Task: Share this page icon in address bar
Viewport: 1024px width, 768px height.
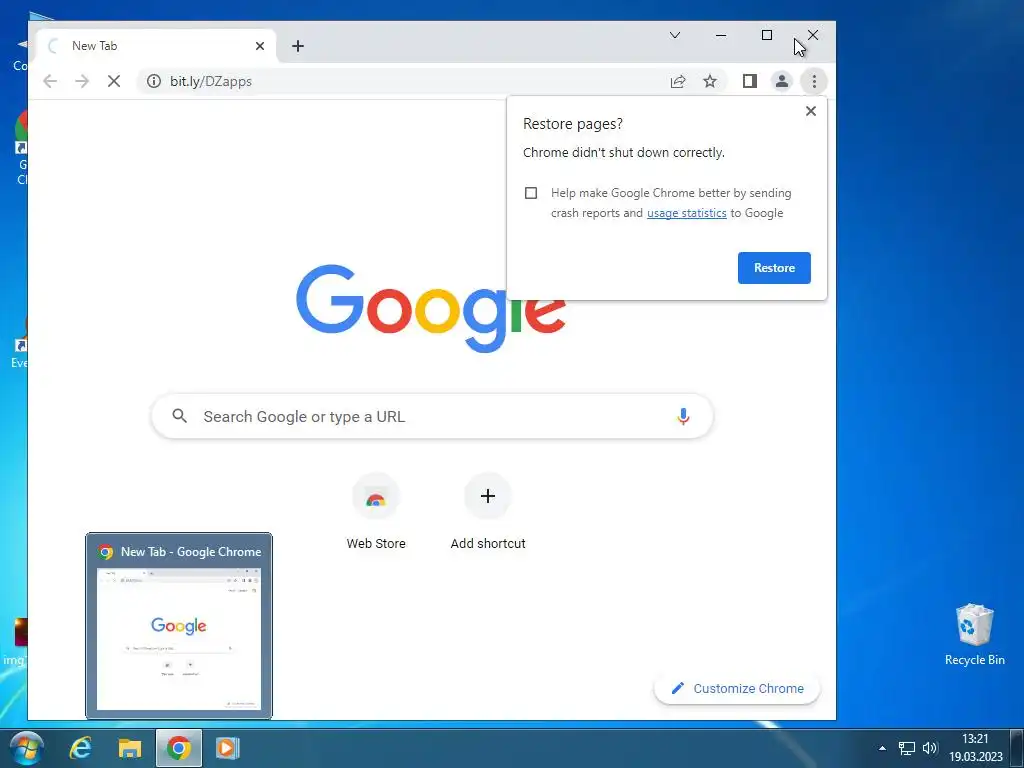Action: [x=678, y=82]
